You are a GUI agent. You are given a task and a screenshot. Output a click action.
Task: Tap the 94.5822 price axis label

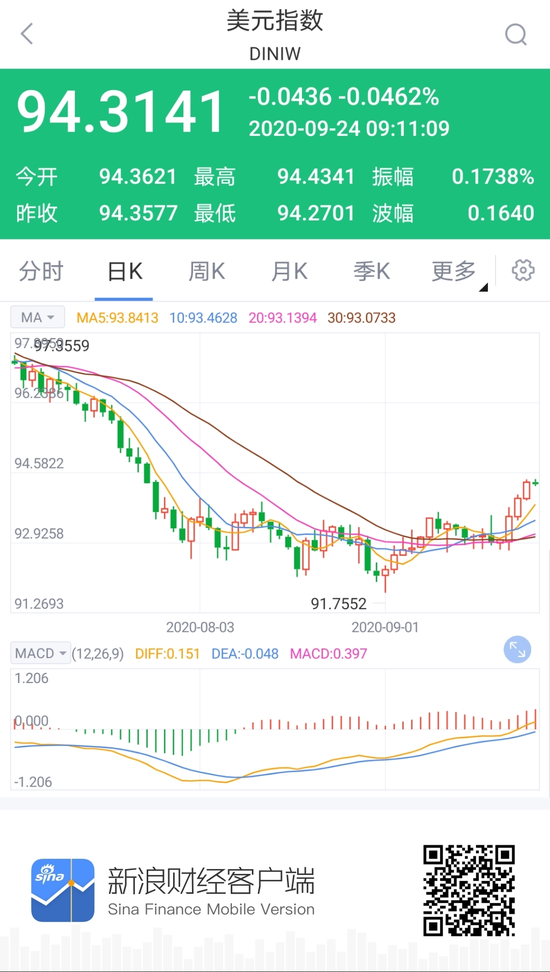click(38, 463)
